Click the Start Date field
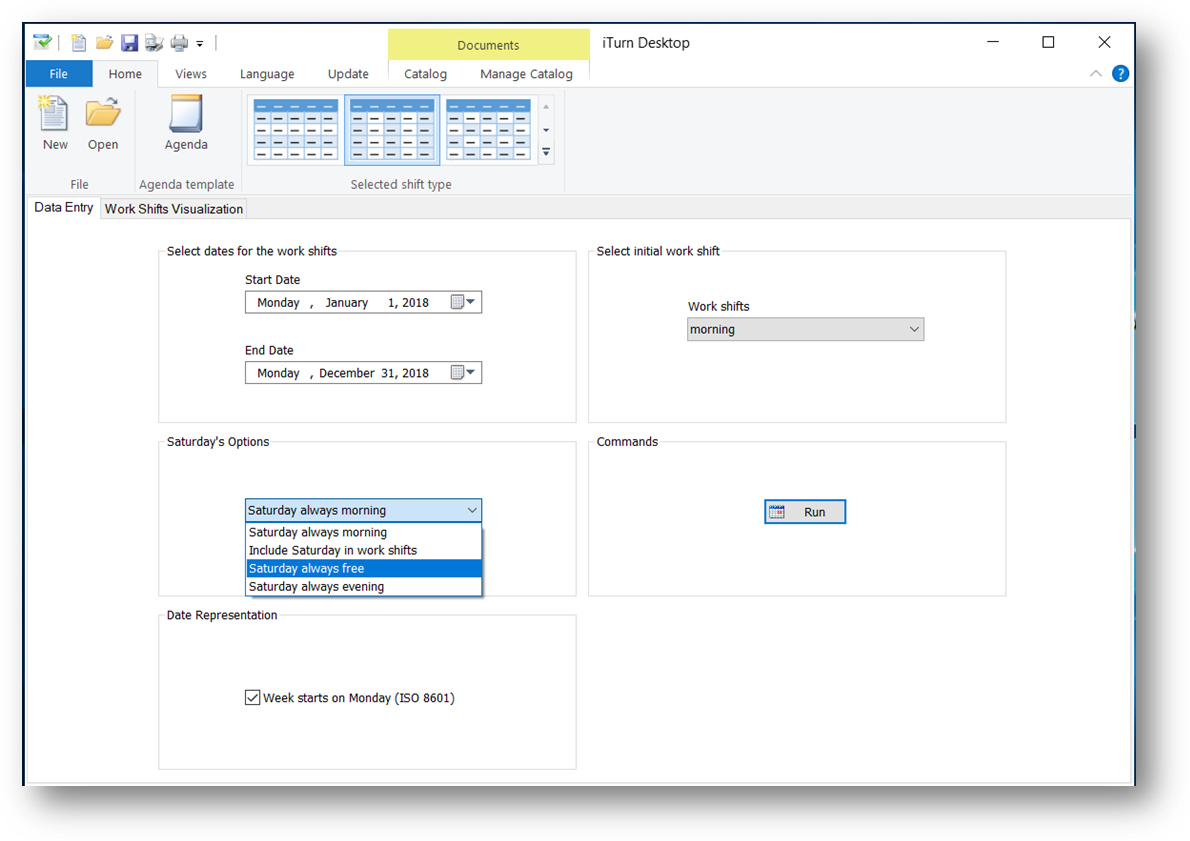 tap(363, 302)
